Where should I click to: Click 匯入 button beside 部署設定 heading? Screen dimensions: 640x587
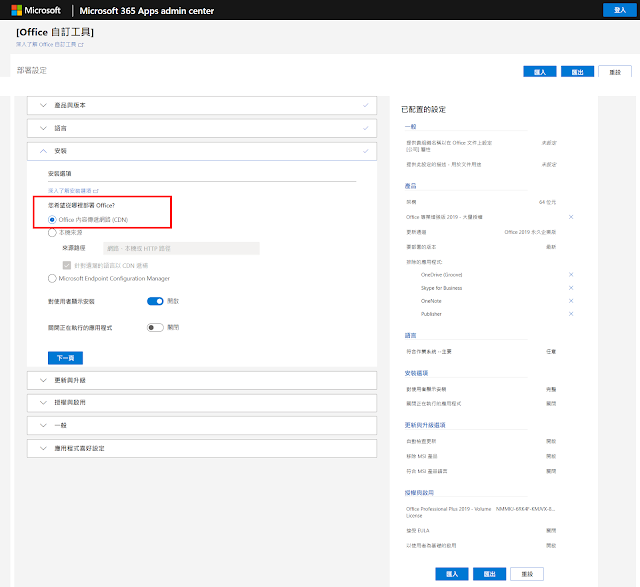(x=540, y=72)
